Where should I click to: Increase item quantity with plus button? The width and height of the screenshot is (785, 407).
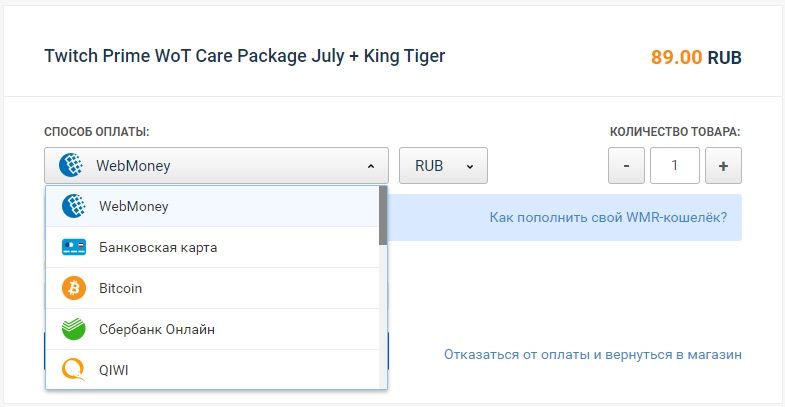pos(723,166)
